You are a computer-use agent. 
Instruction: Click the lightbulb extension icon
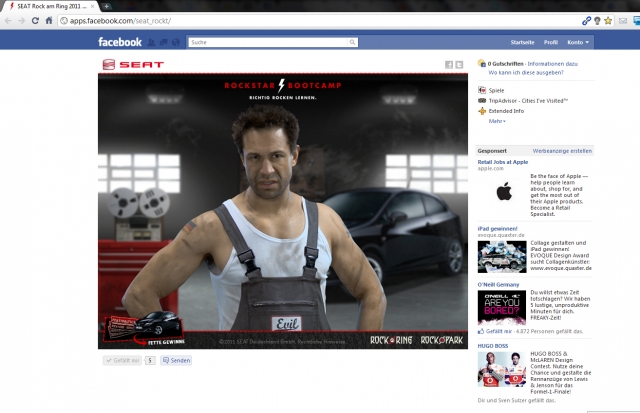point(597,20)
